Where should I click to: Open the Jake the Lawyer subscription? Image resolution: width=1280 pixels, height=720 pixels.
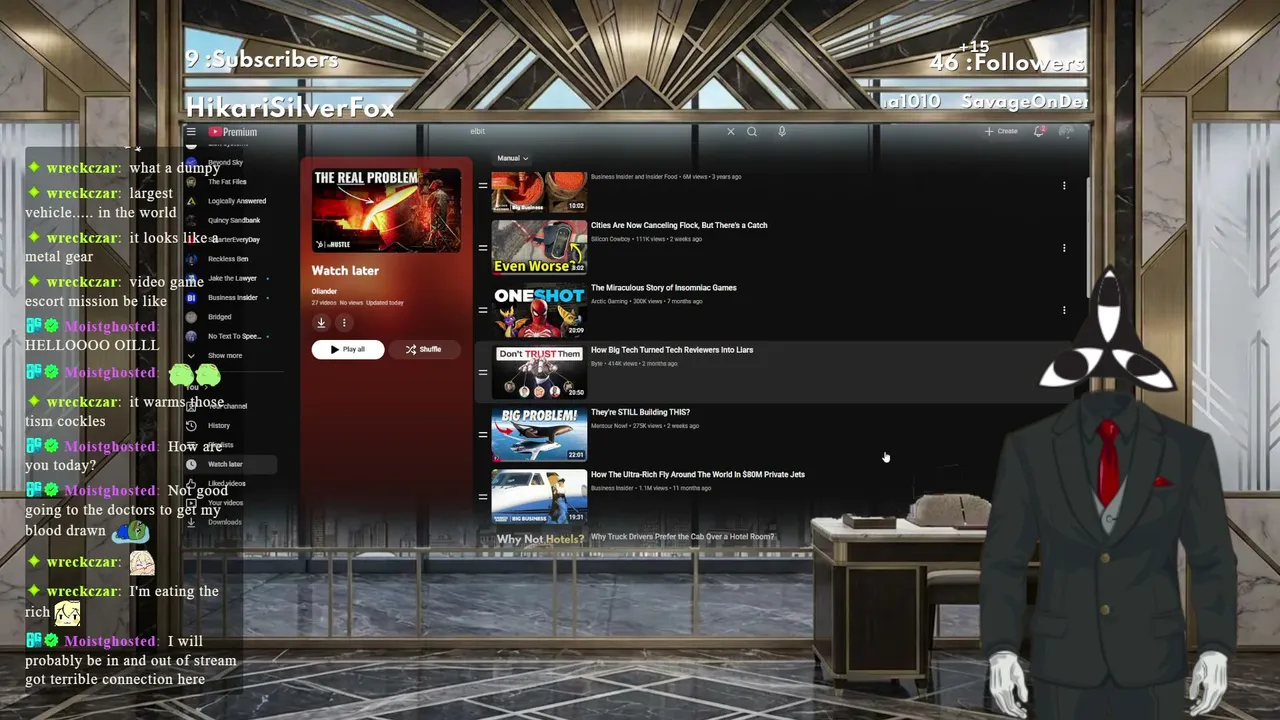click(x=229, y=278)
